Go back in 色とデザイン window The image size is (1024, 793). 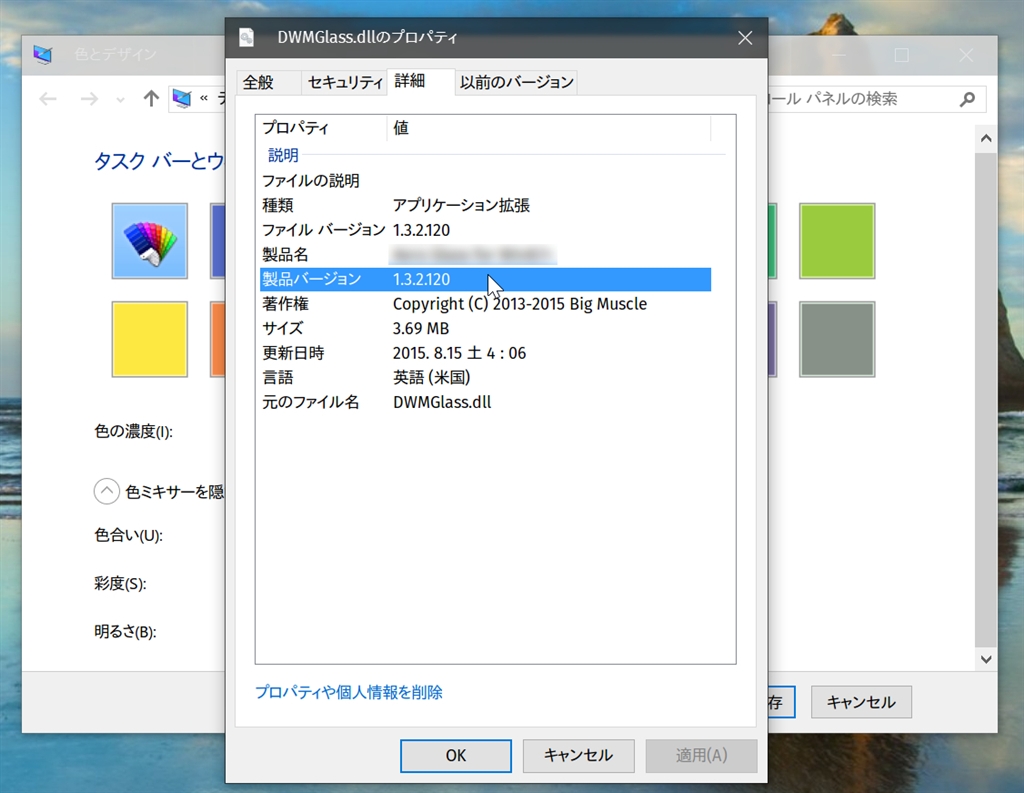coord(48,99)
